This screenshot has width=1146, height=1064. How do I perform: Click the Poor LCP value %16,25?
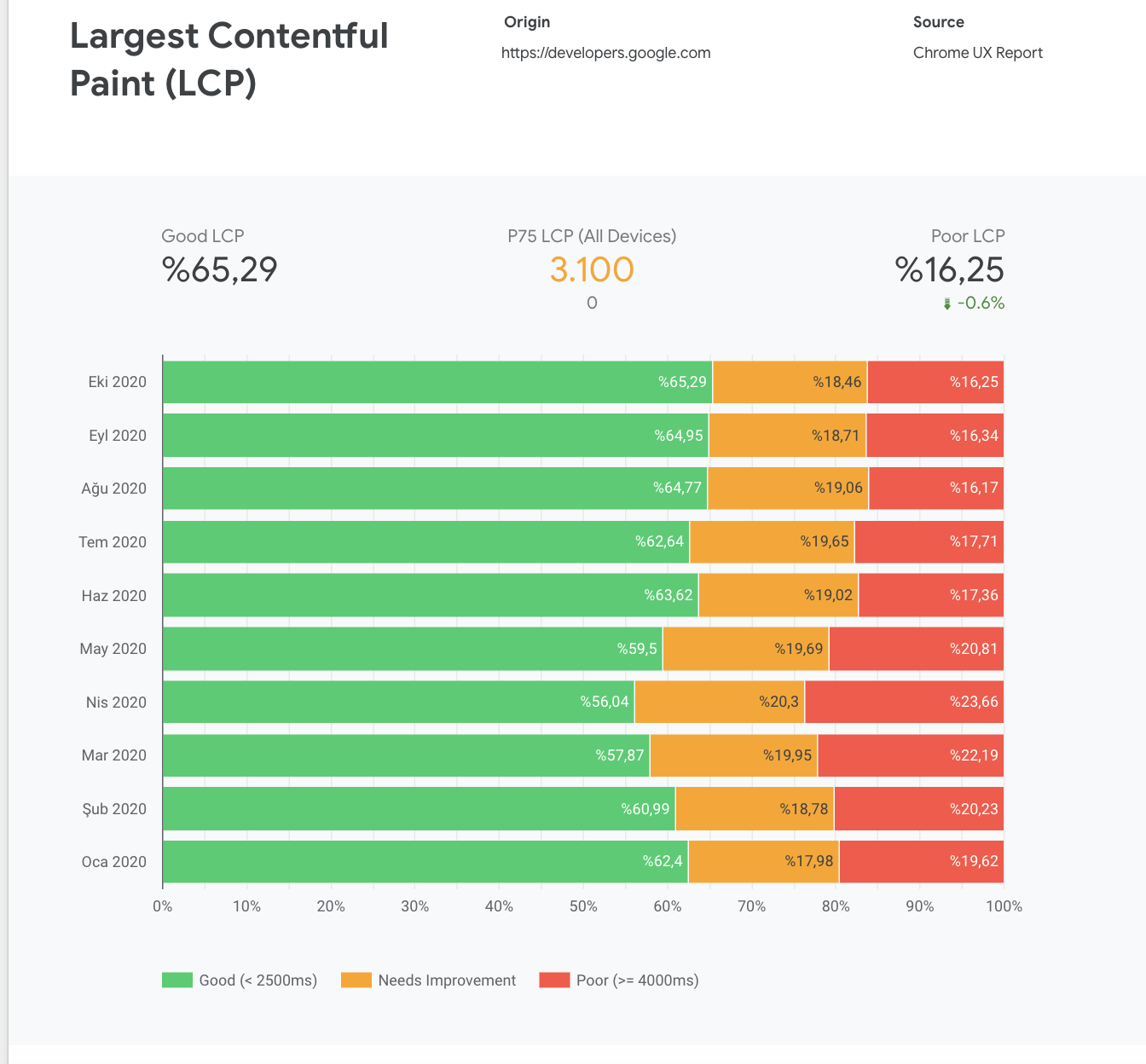950,269
